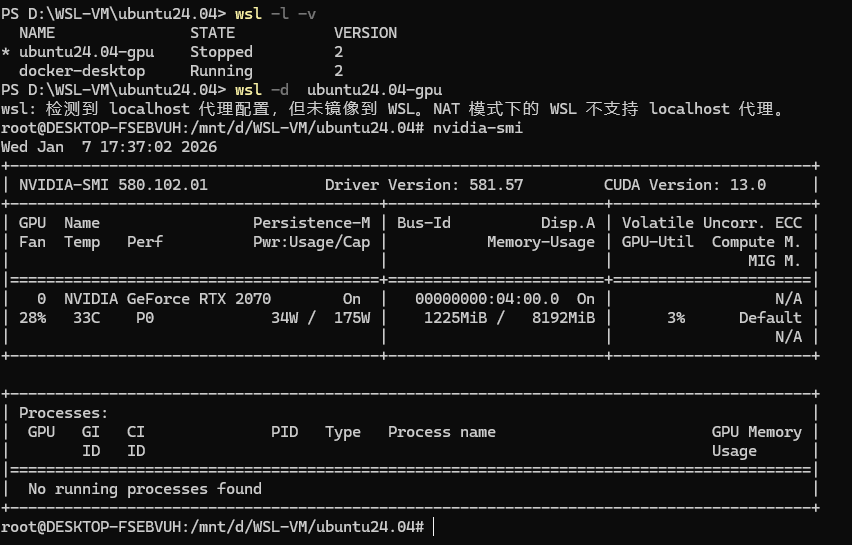This screenshot has height=545, width=852.
Task: Click the 33C temperature reading
Action: pos(78,318)
